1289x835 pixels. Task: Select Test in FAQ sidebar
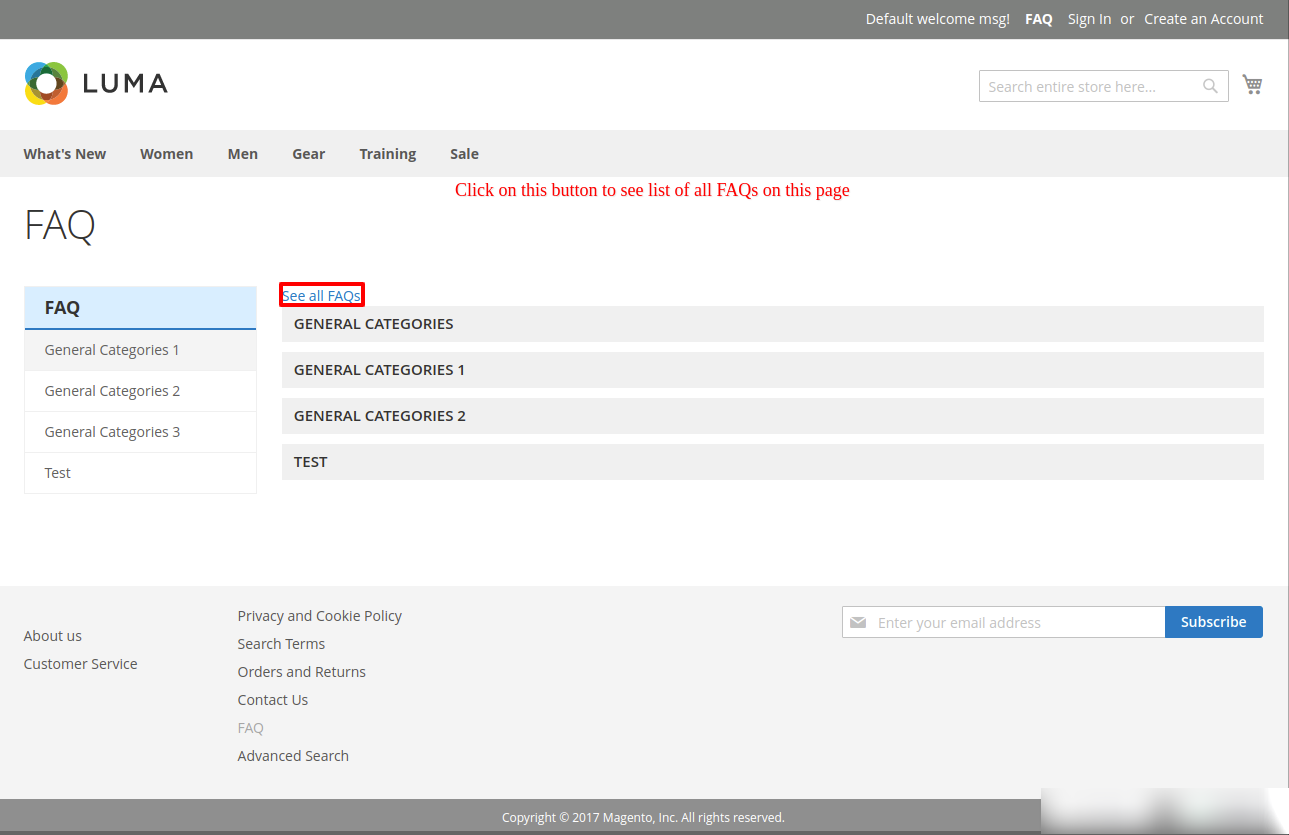[58, 473]
